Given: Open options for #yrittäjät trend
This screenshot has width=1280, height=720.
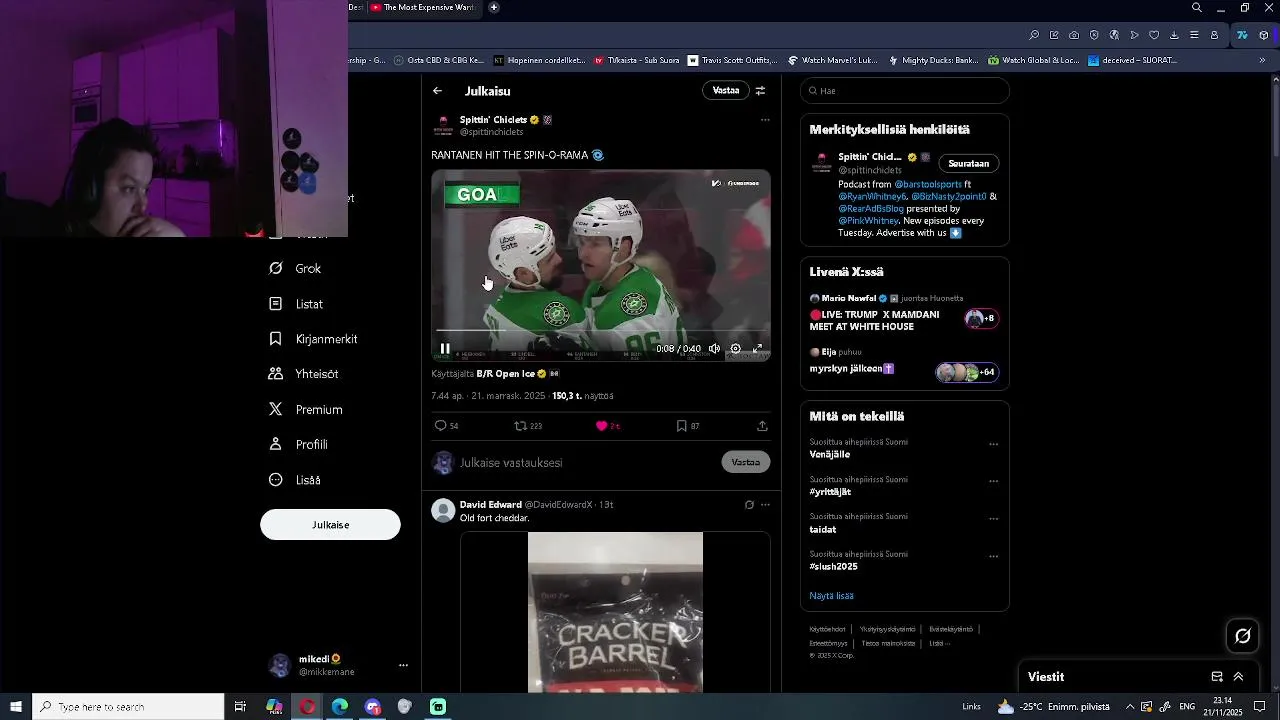Looking at the screenshot, I should (993, 481).
